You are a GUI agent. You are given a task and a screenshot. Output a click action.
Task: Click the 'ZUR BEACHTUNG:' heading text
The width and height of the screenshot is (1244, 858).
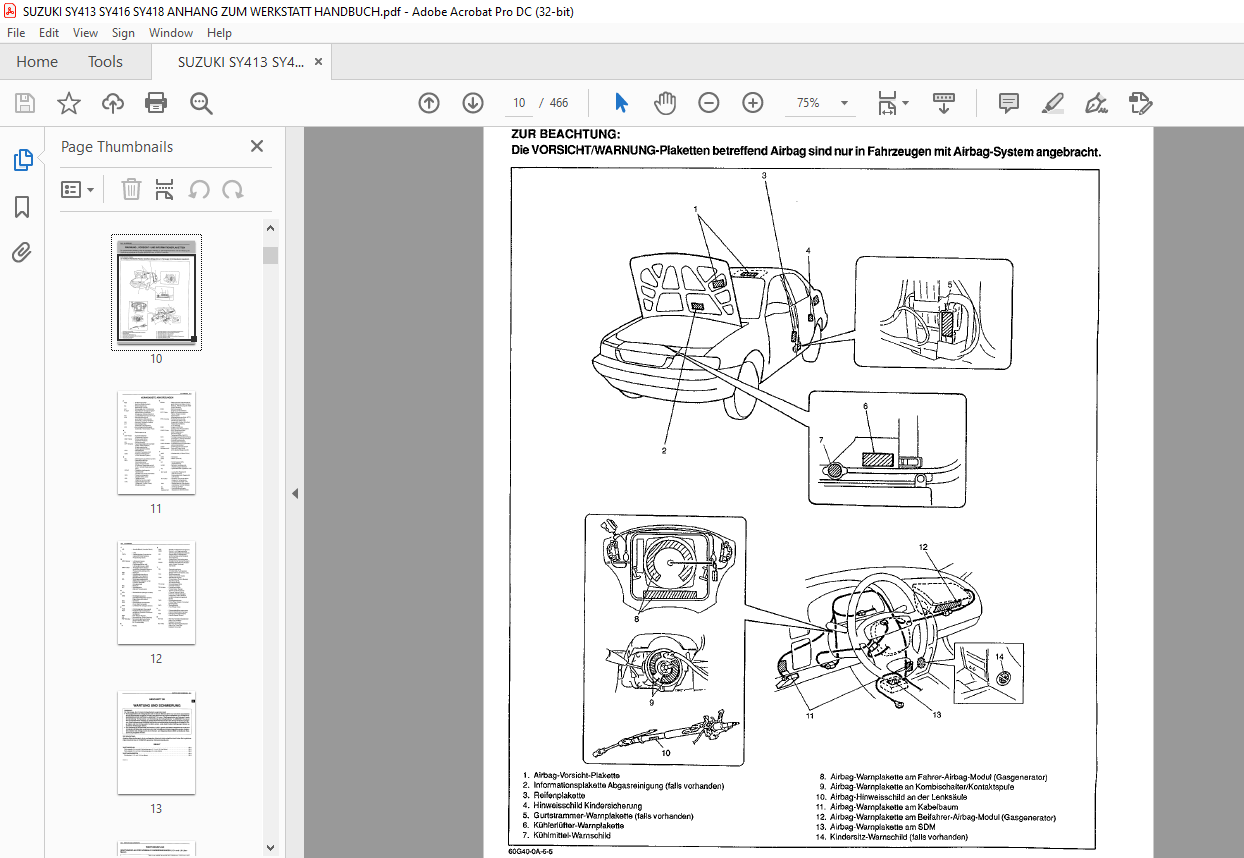click(566, 134)
